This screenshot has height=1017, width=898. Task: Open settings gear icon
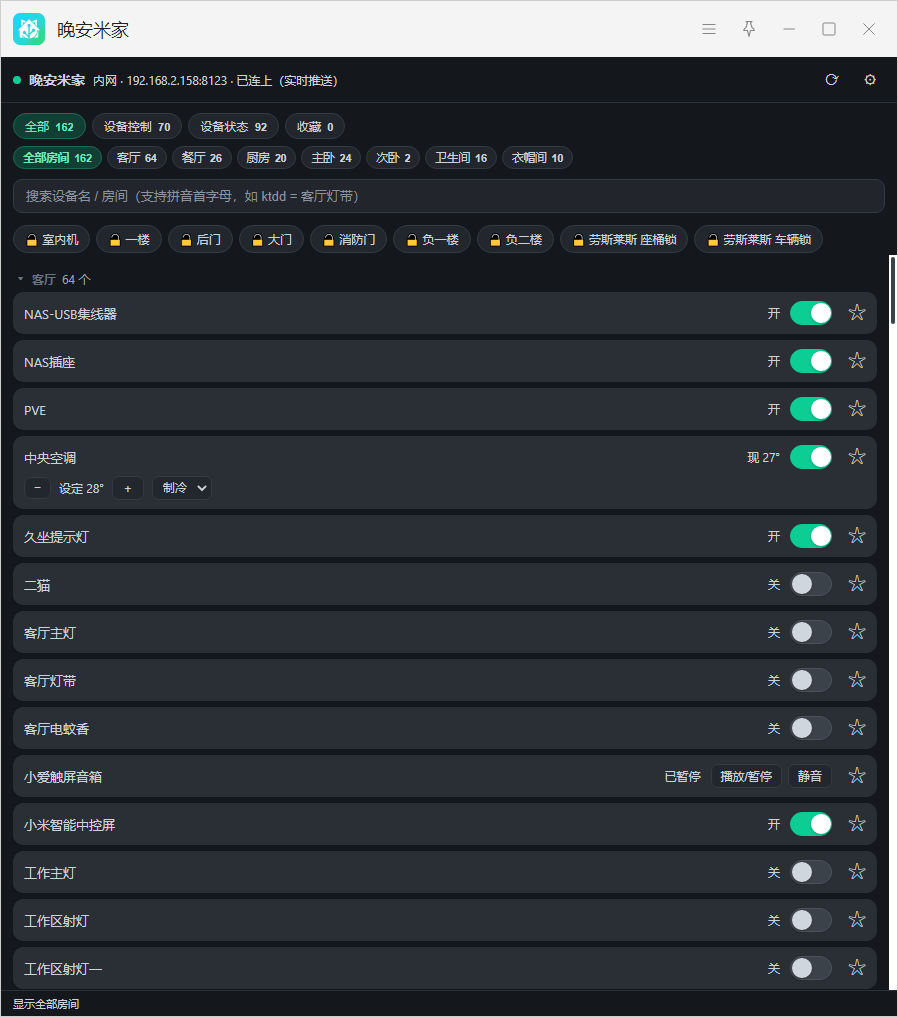870,80
